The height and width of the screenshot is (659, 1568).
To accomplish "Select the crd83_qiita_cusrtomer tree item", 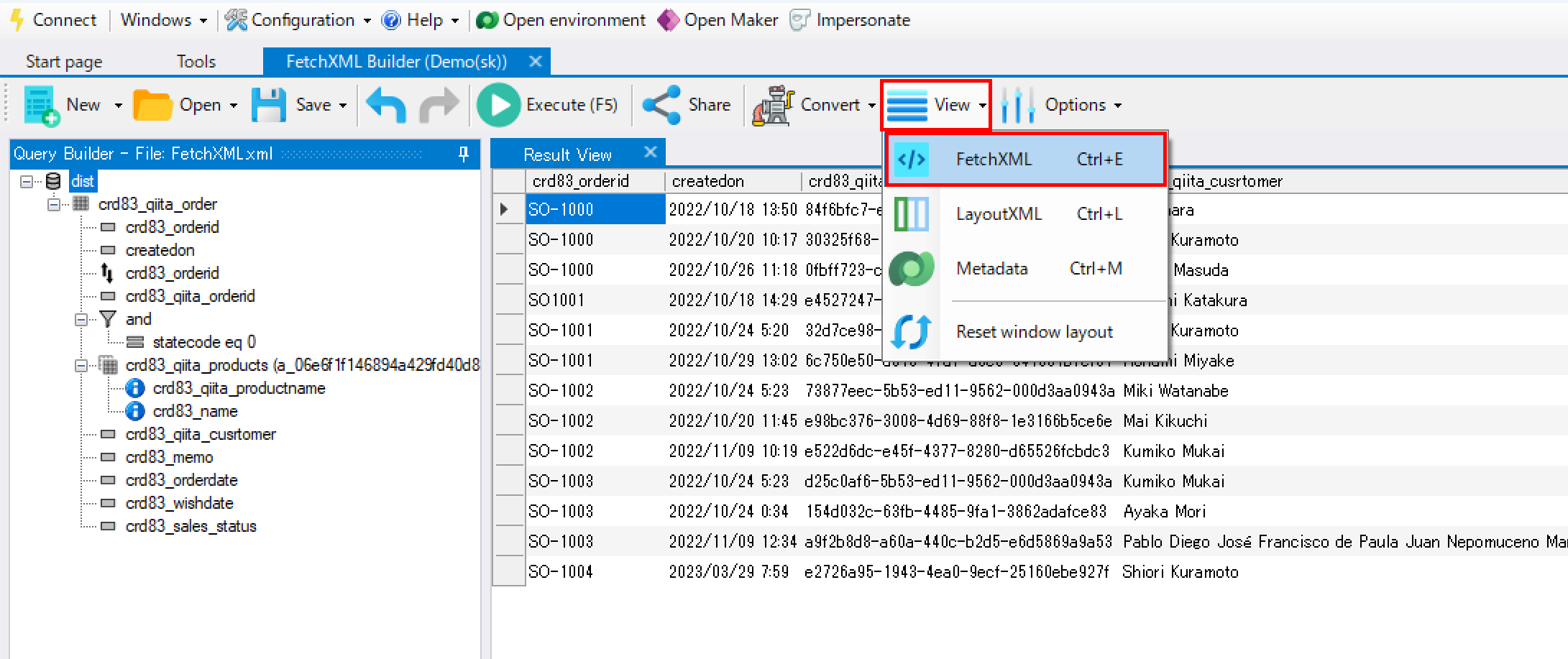I will coord(202,433).
